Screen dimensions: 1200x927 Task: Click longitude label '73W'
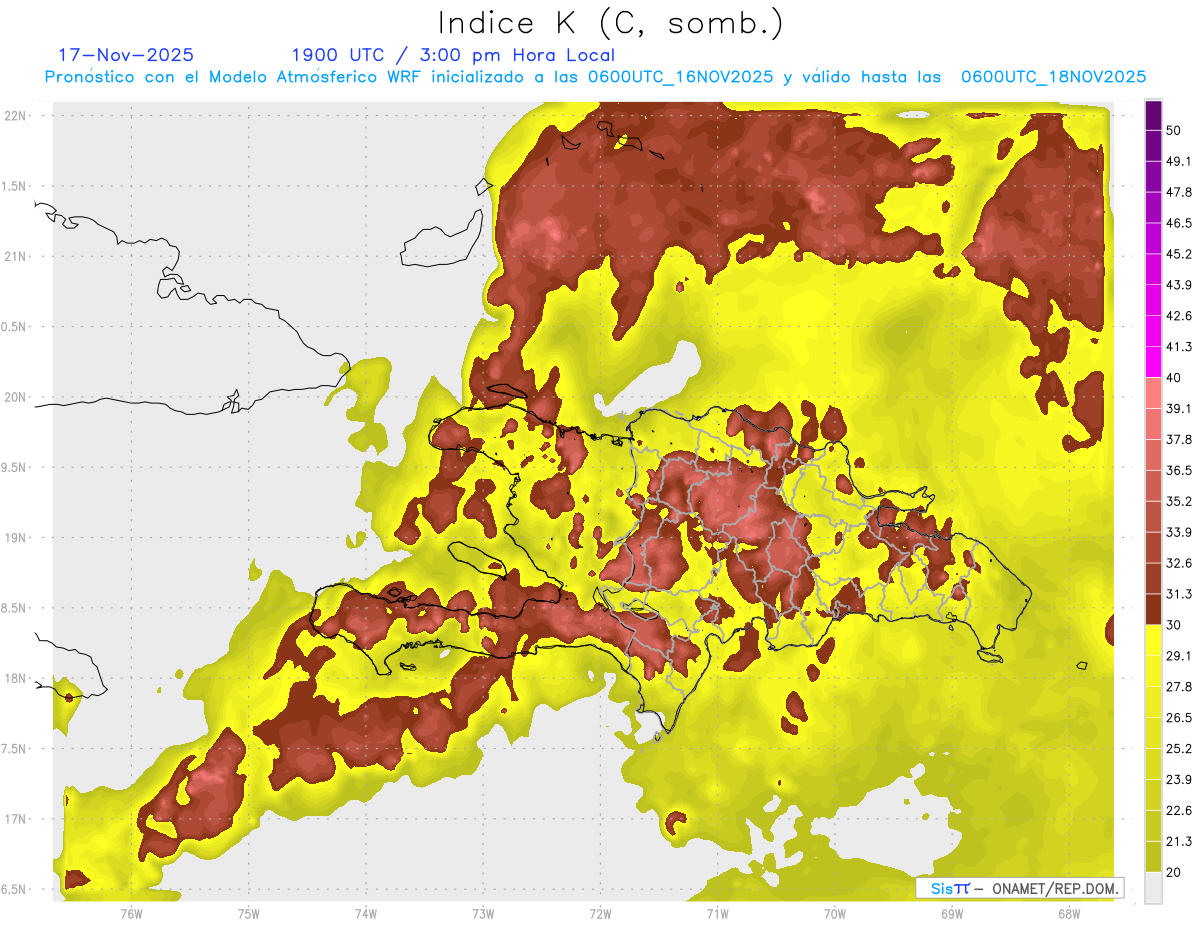click(483, 914)
